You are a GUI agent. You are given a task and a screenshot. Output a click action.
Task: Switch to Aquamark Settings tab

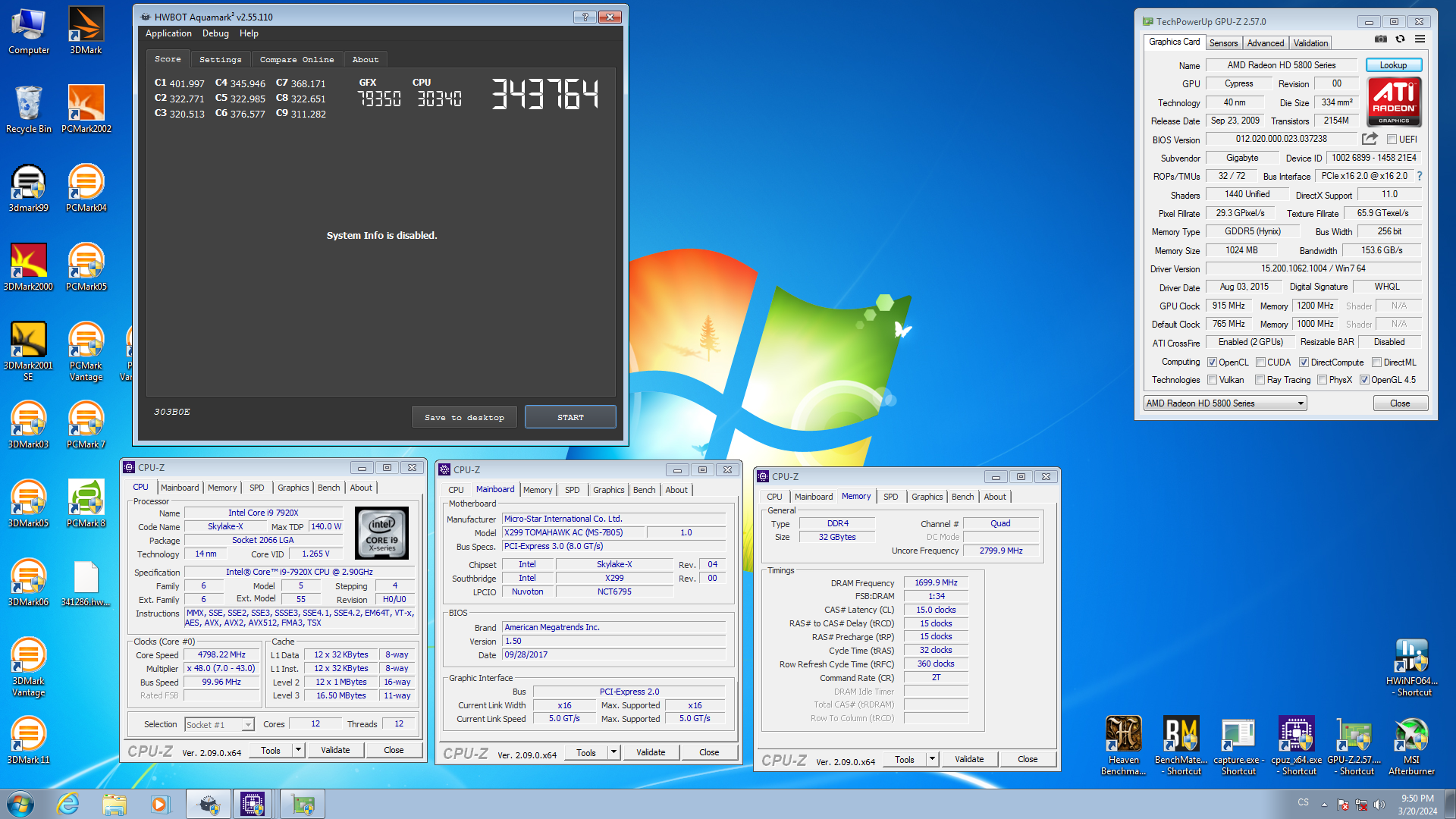point(220,59)
